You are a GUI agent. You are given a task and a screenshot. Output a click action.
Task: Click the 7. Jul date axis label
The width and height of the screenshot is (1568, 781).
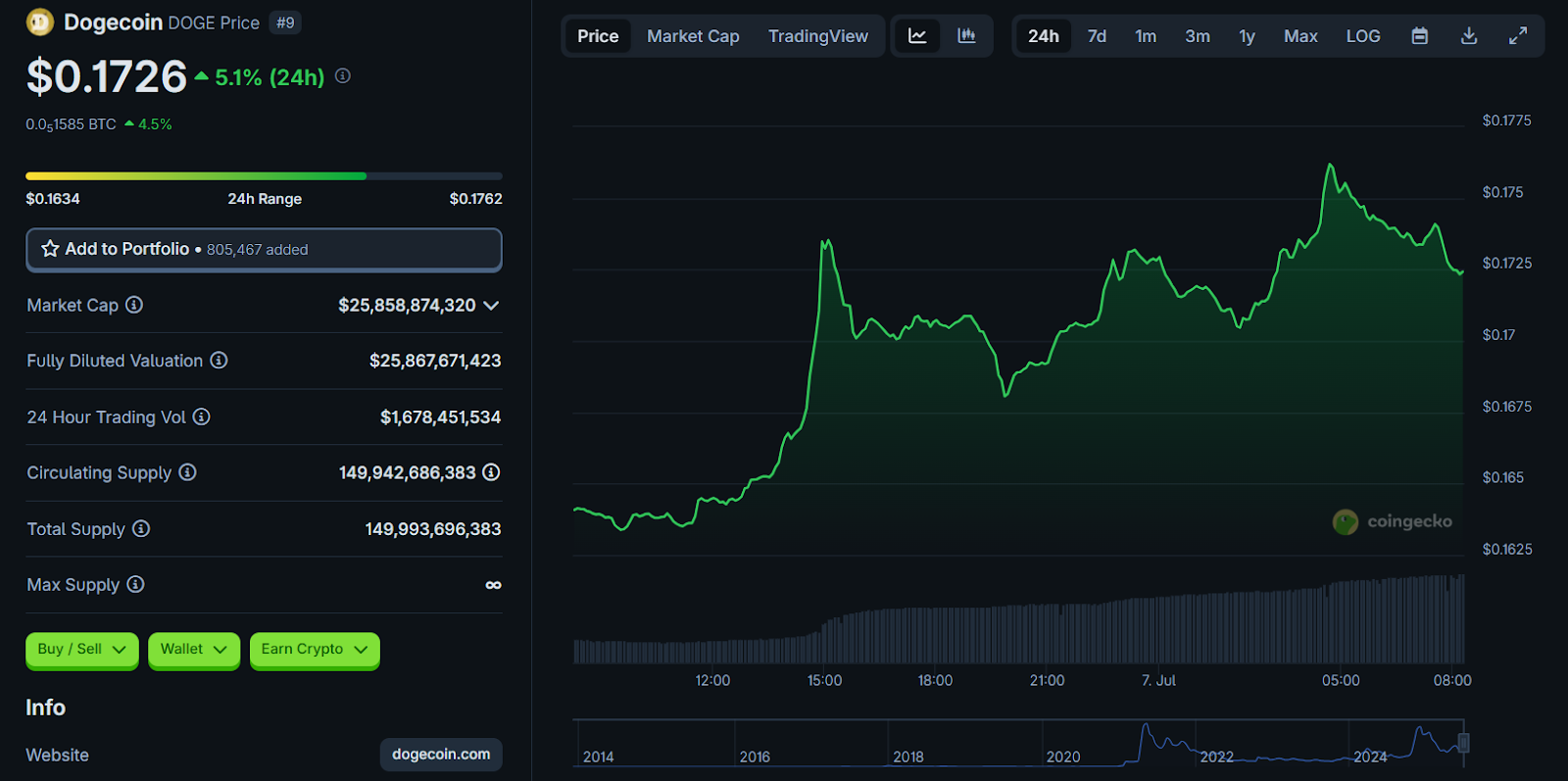(1158, 680)
